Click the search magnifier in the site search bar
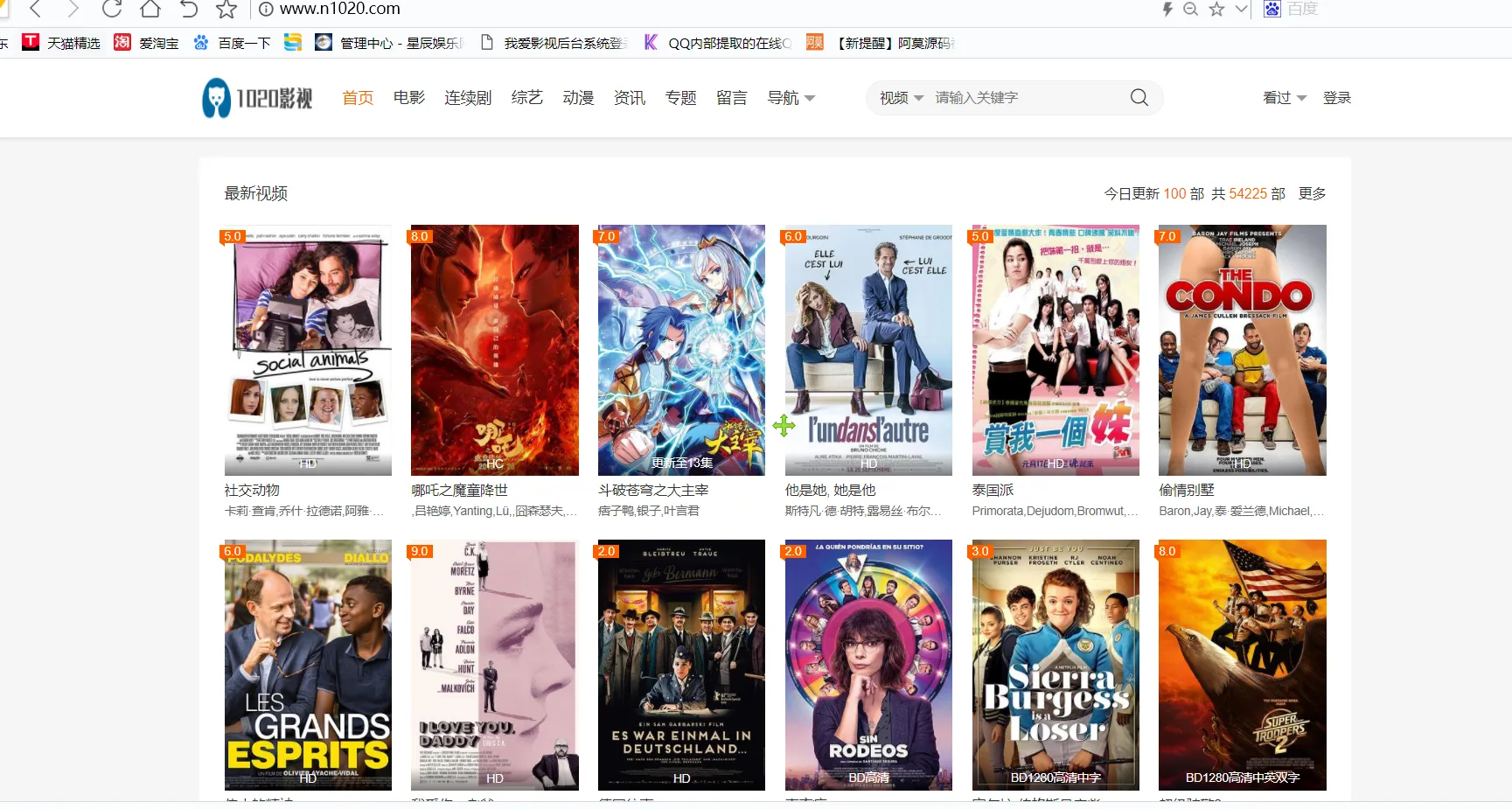This screenshot has height=809, width=1512. (x=1138, y=97)
